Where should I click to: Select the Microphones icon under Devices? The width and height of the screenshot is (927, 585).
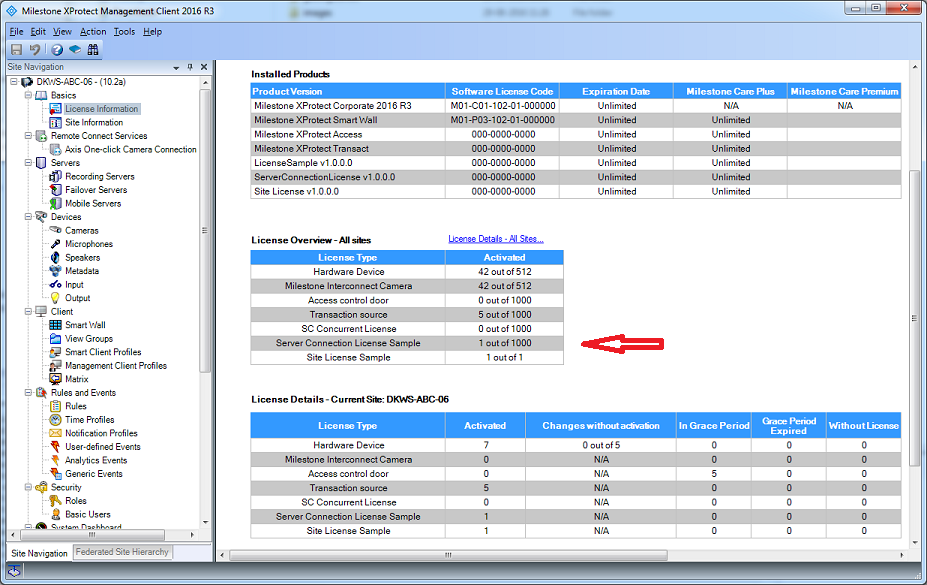56,244
